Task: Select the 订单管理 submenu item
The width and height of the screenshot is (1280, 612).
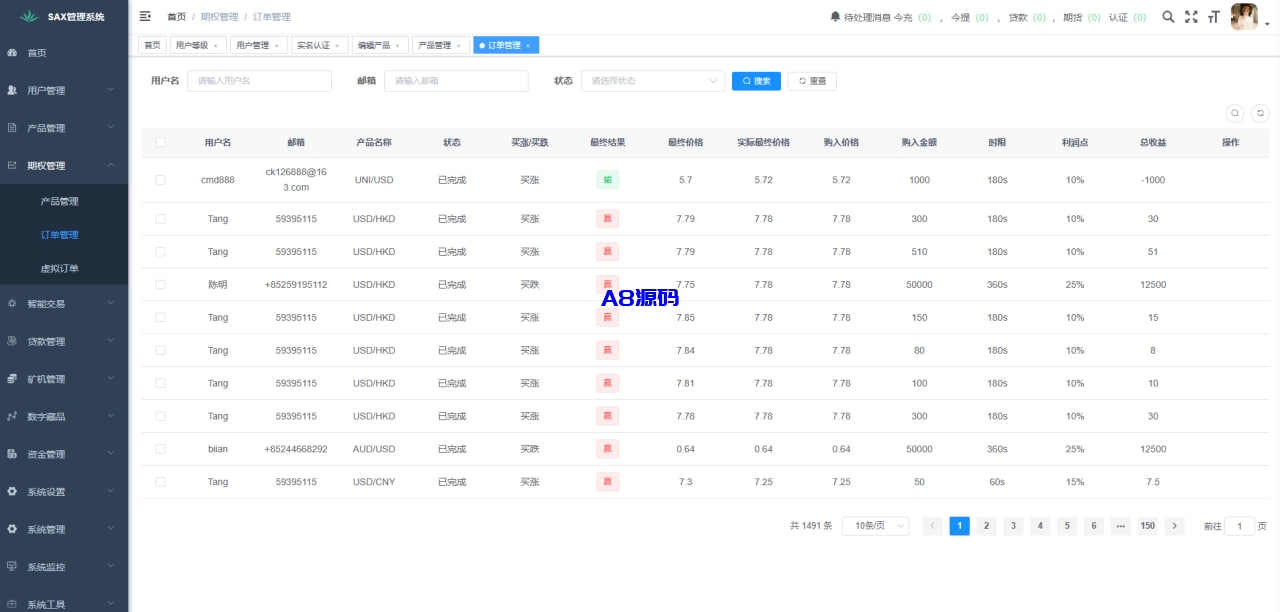Action: 64,235
